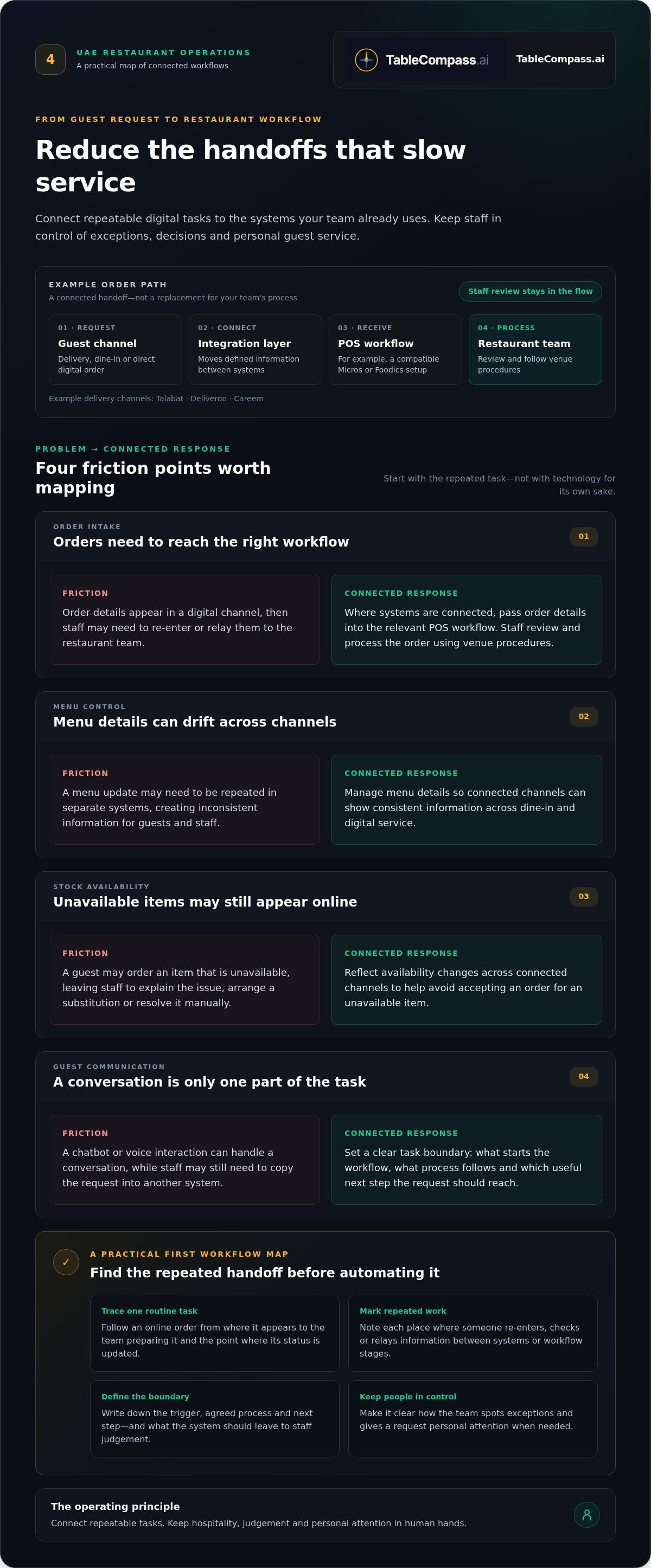Click the TableCompass.ai text label in header
651x1568 pixels.
560,59
